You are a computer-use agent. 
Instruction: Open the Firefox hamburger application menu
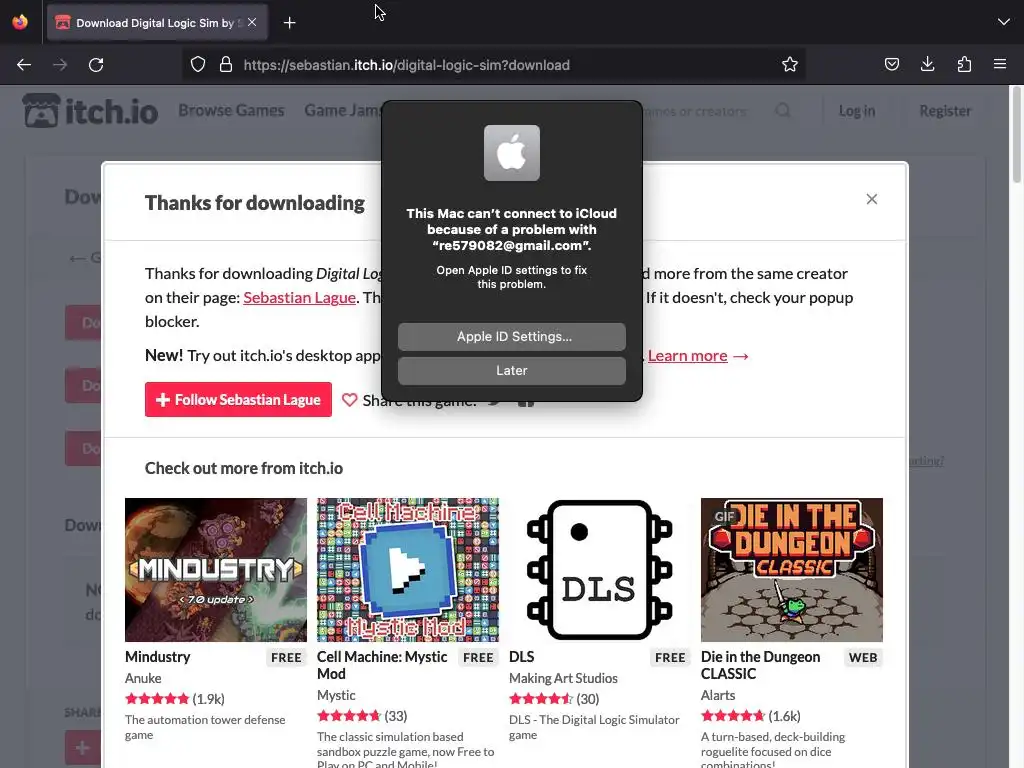click(1000, 64)
